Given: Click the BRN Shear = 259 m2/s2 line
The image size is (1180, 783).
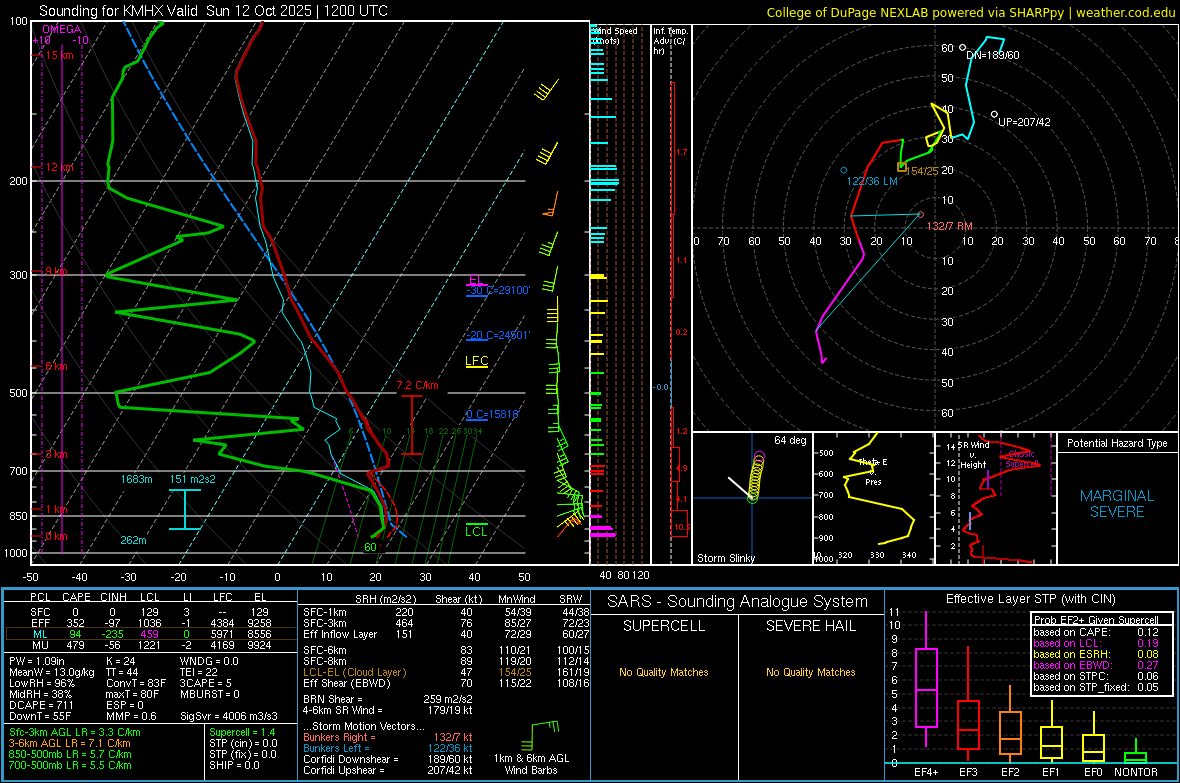Looking at the screenshot, I should (x=388, y=699).
